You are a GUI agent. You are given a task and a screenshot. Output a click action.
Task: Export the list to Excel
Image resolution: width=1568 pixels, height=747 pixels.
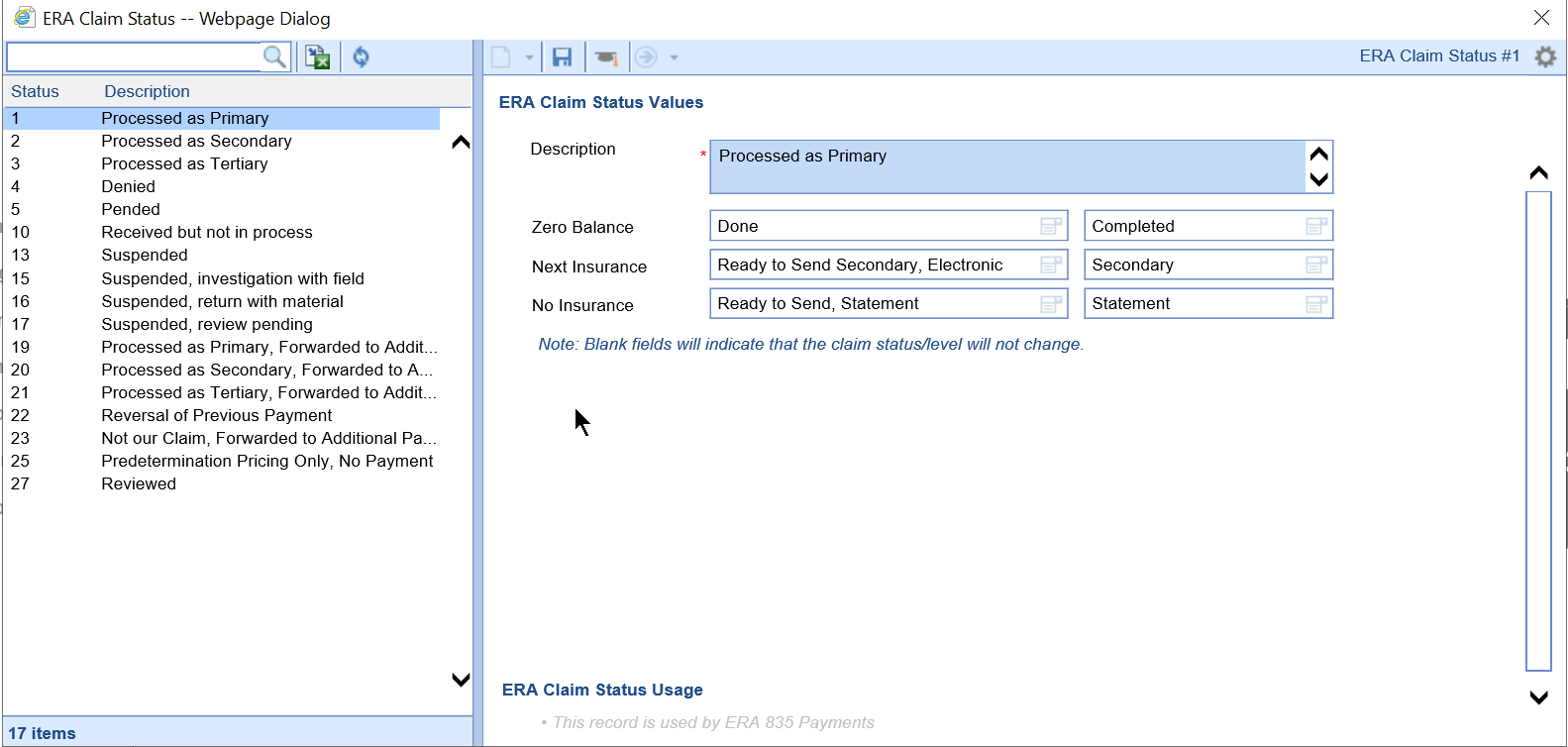click(x=317, y=57)
